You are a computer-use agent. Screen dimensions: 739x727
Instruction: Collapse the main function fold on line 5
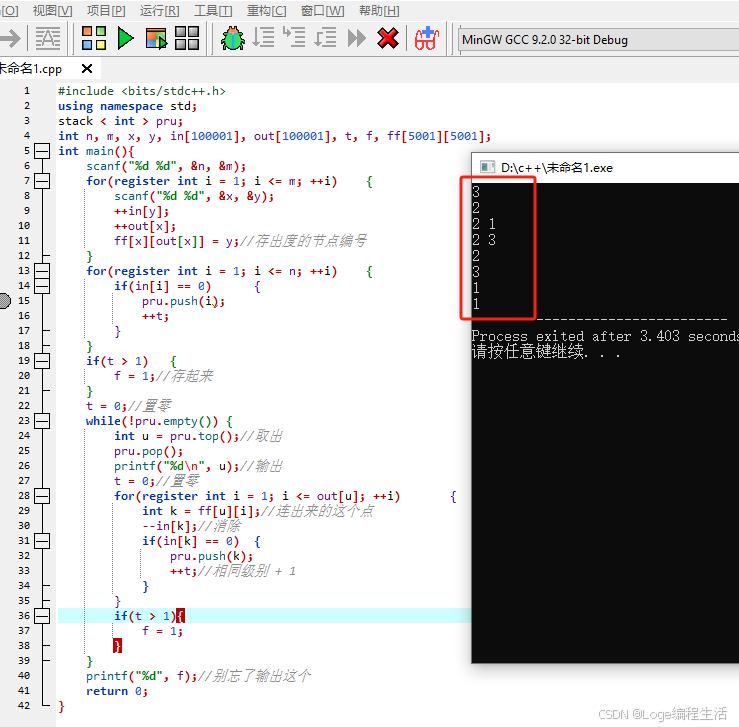point(42,151)
